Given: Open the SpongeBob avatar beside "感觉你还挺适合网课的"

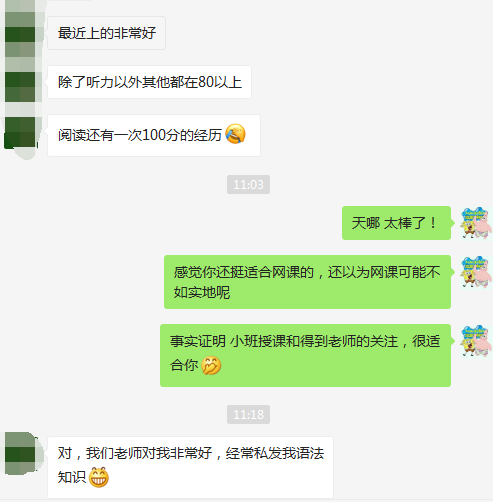Looking at the screenshot, I should pos(476,272).
